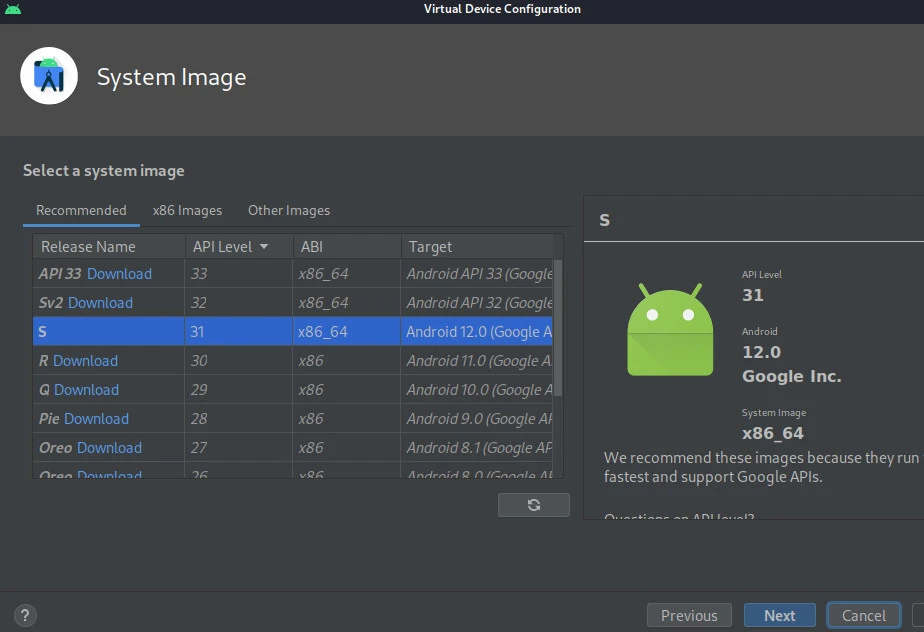Select the Recommended tab
The image size is (924, 632).
pos(80,210)
